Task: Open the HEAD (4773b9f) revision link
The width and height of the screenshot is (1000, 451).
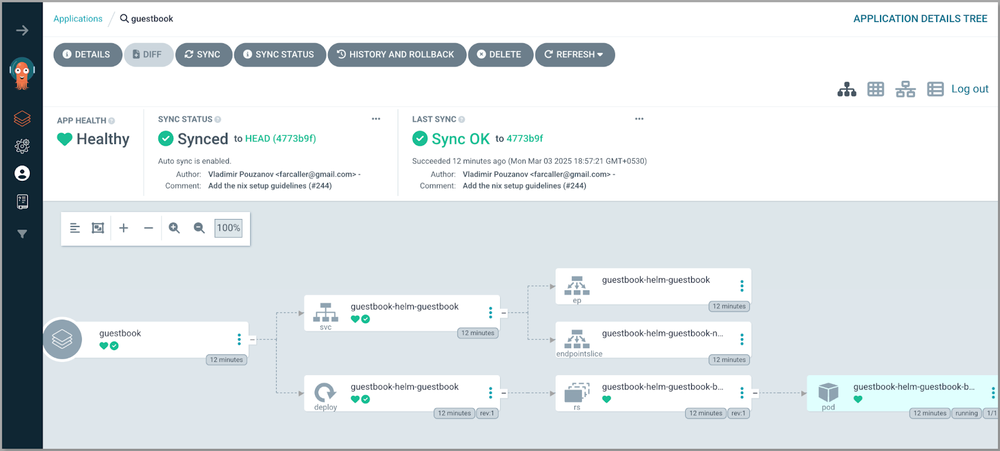Action: 281,138
